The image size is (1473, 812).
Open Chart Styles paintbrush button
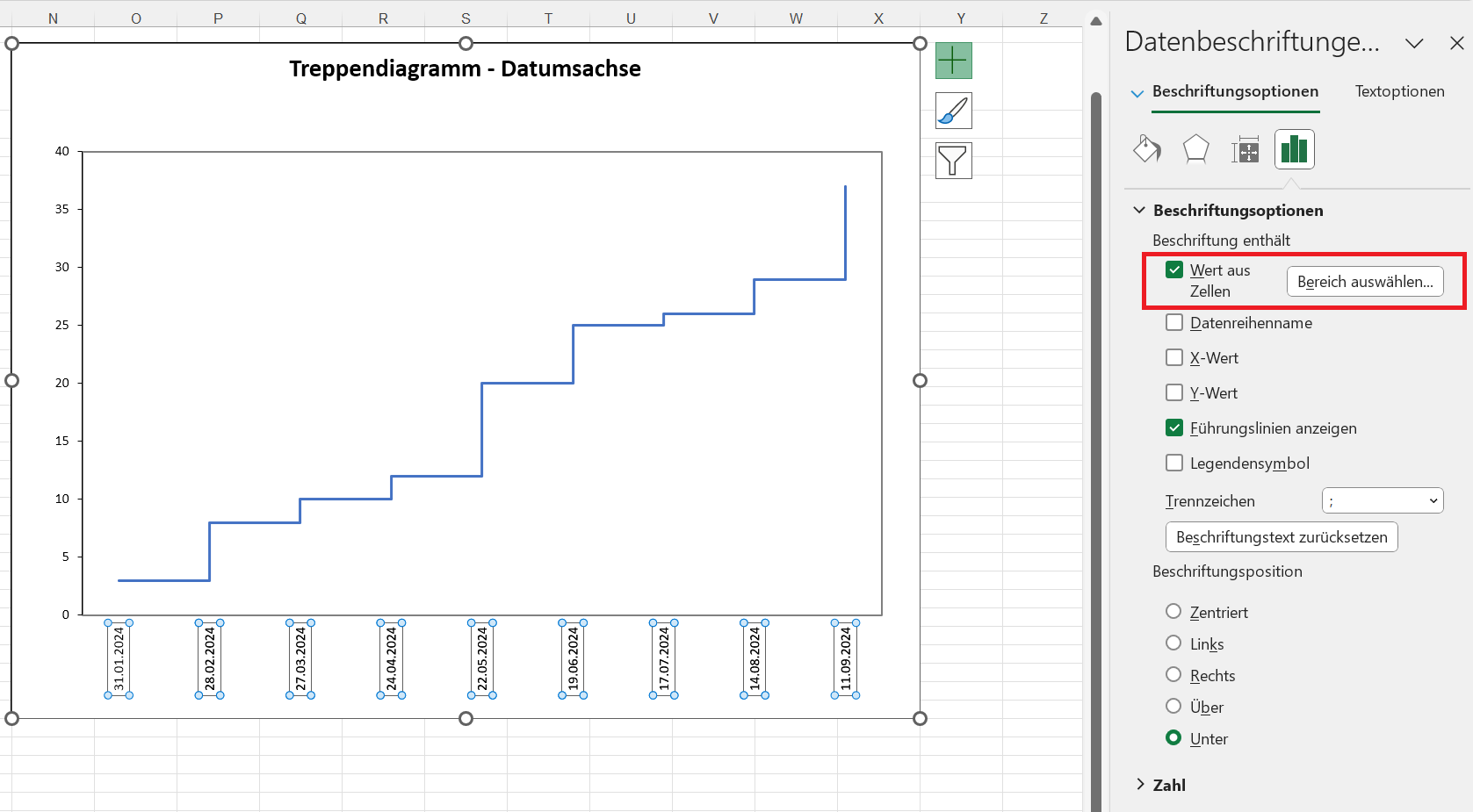[953, 111]
